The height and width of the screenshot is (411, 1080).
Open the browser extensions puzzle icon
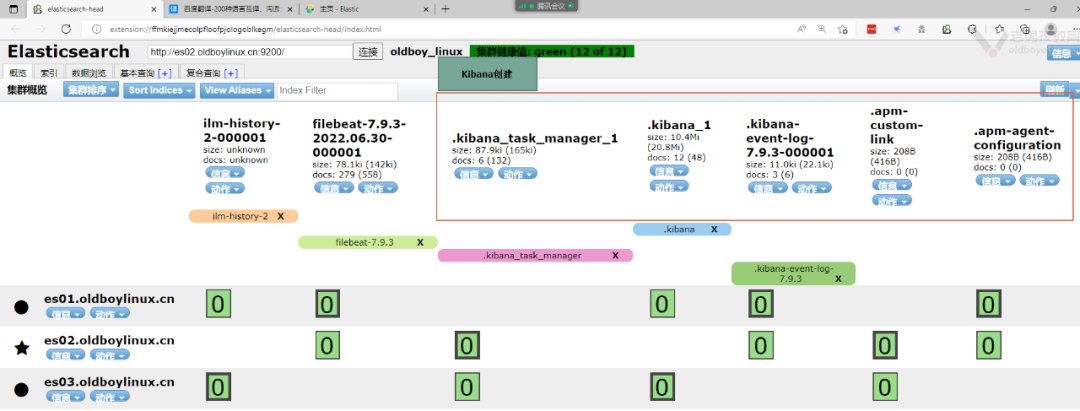click(972, 29)
